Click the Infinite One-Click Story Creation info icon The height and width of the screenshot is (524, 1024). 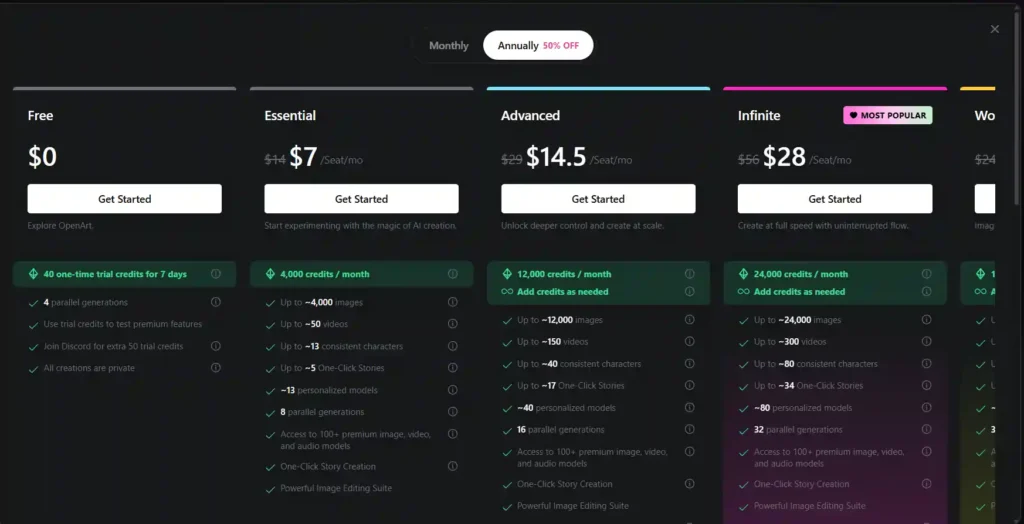pyautogui.click(x=926, y=483)
